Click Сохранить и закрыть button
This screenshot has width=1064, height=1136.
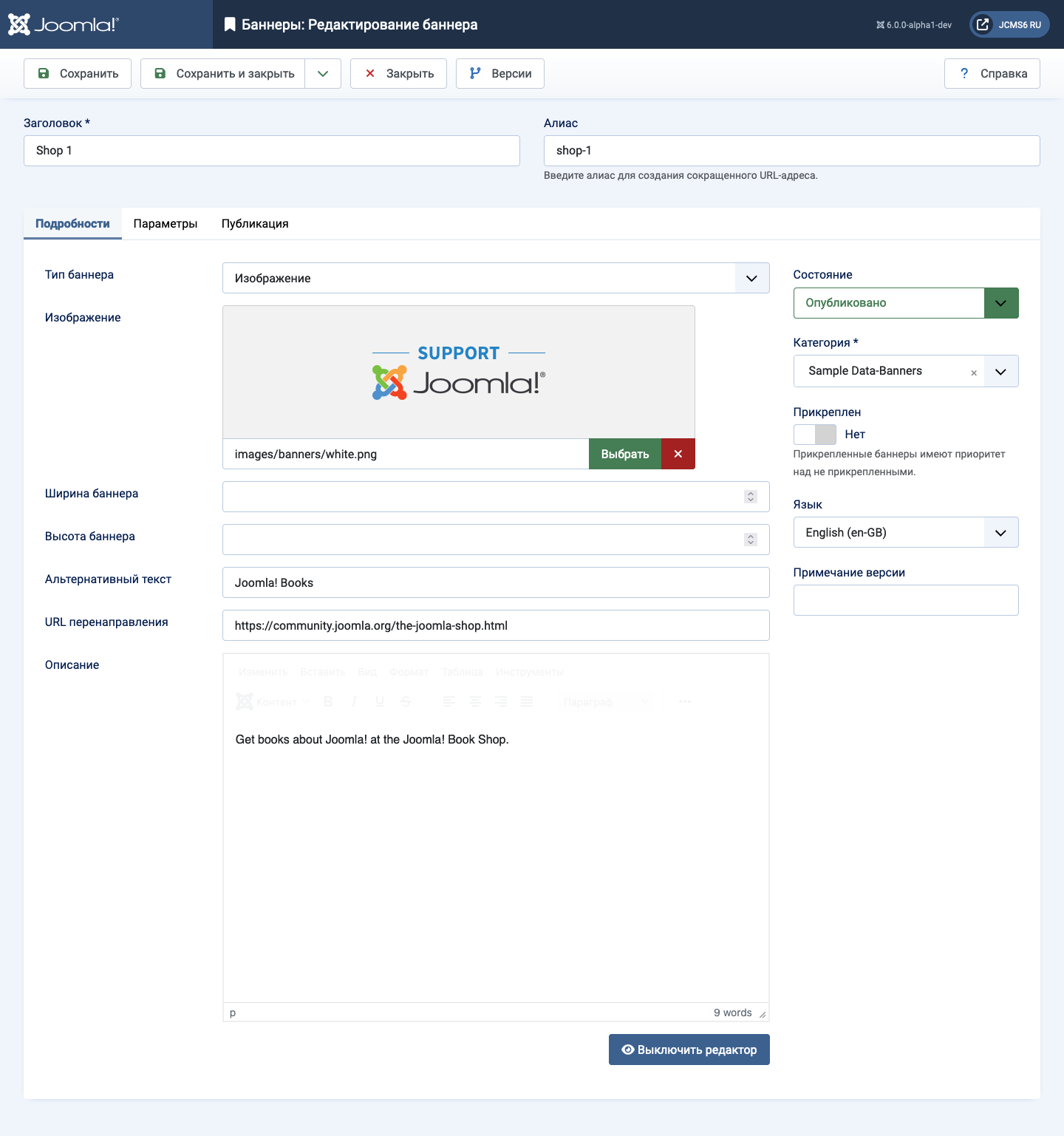click(x=223, y=73)
